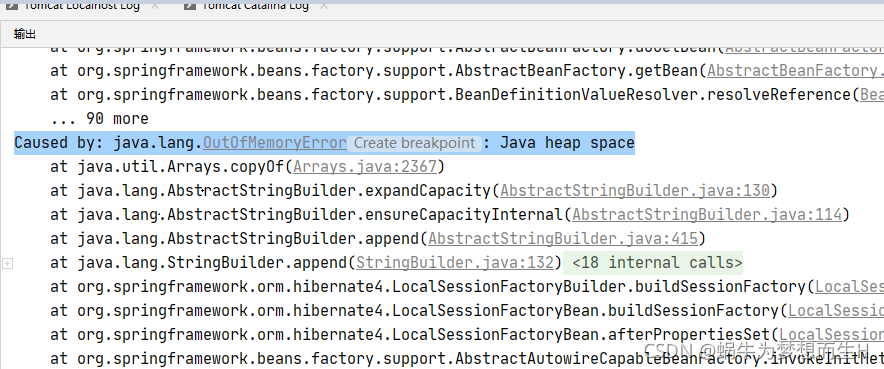Click the Create breakpoint button
Viewport: 884px width, 369px height.
pyautogui.click(x=414, y=143)
